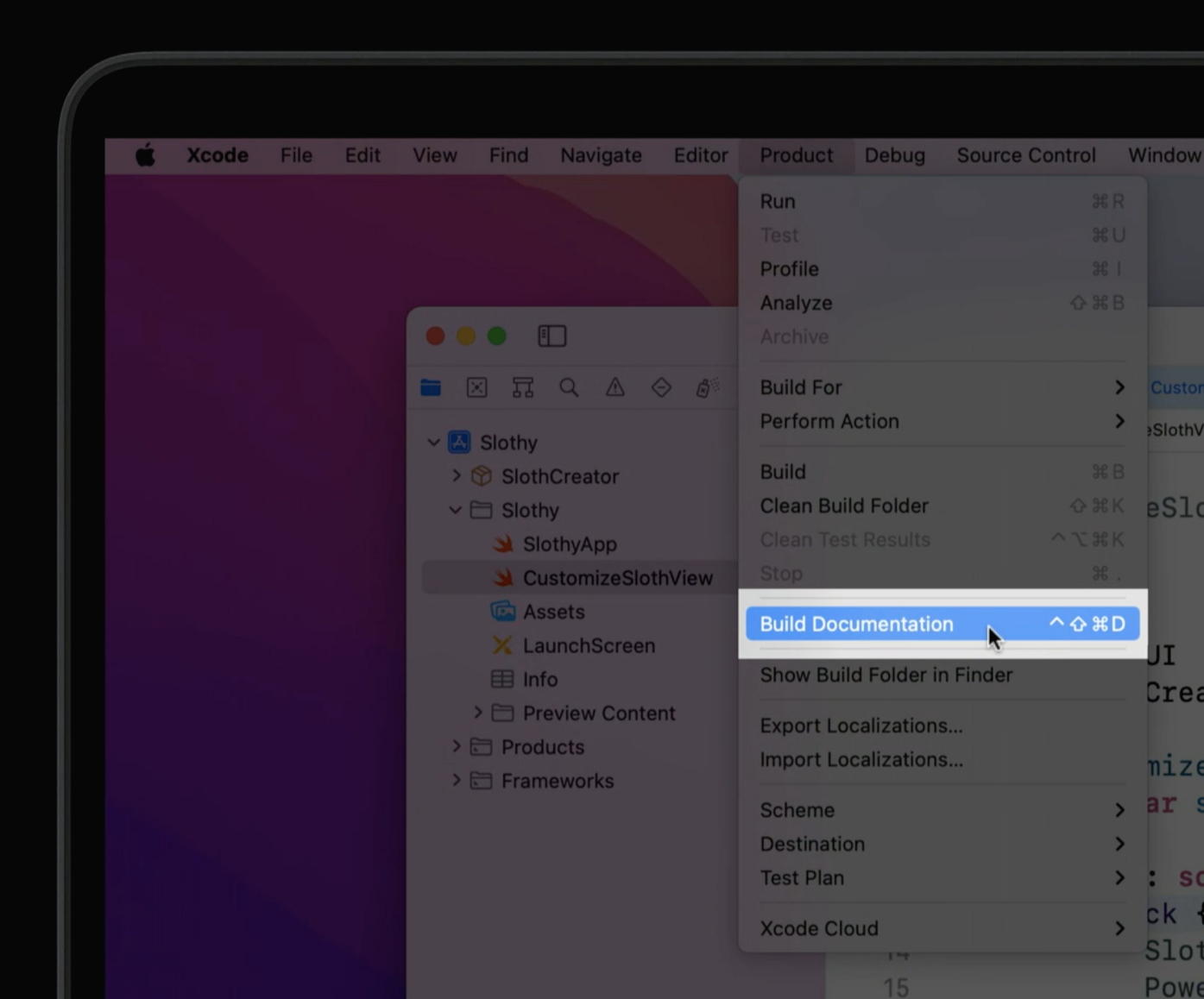Open the Destination submenu
This screenshot has height=999, width=1204.
pos(942,844)
